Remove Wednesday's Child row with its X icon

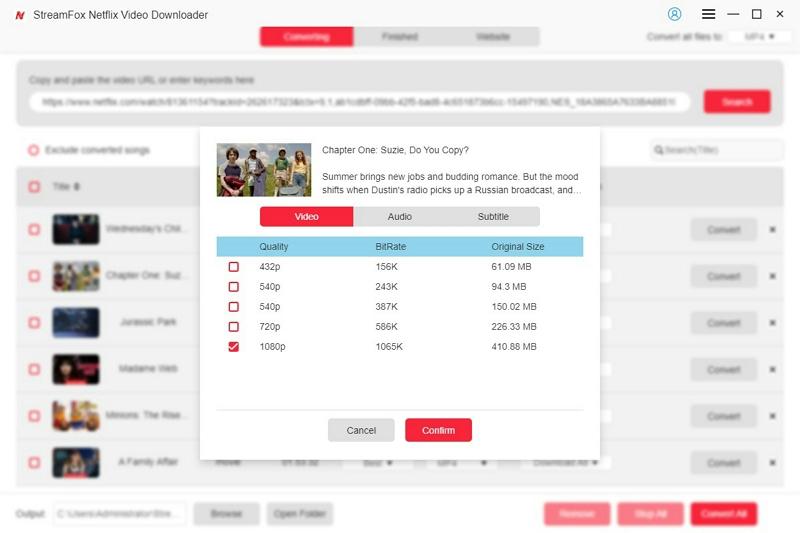[x=772, y=230]
